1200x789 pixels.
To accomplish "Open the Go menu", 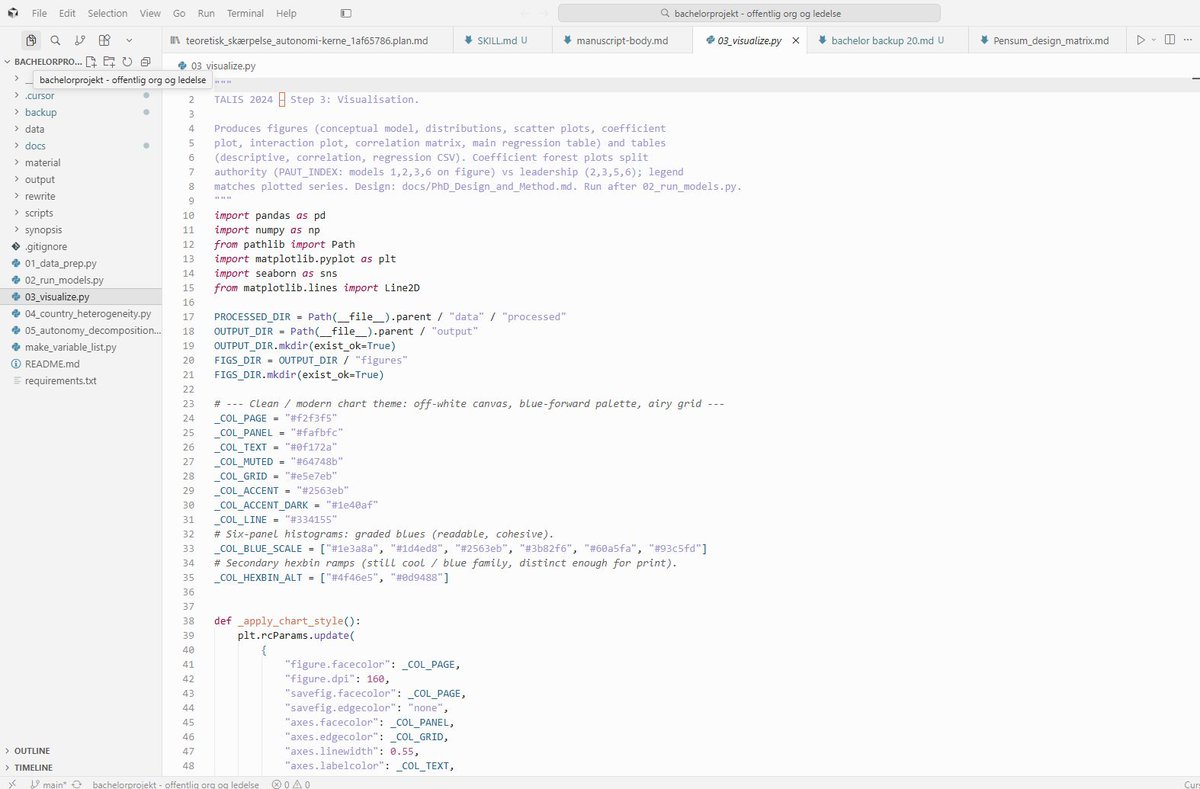I will pyautogui.click(x=179, y=13).
